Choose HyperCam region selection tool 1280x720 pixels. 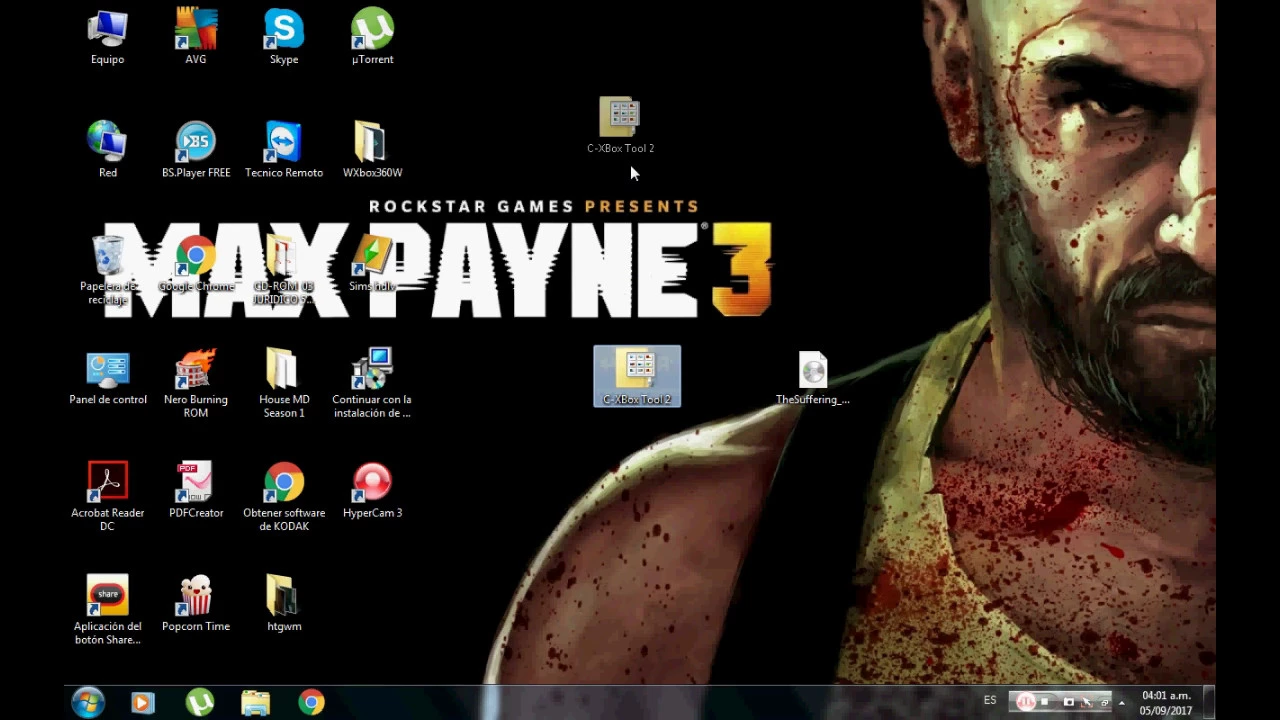click(x=1087, y=702)
